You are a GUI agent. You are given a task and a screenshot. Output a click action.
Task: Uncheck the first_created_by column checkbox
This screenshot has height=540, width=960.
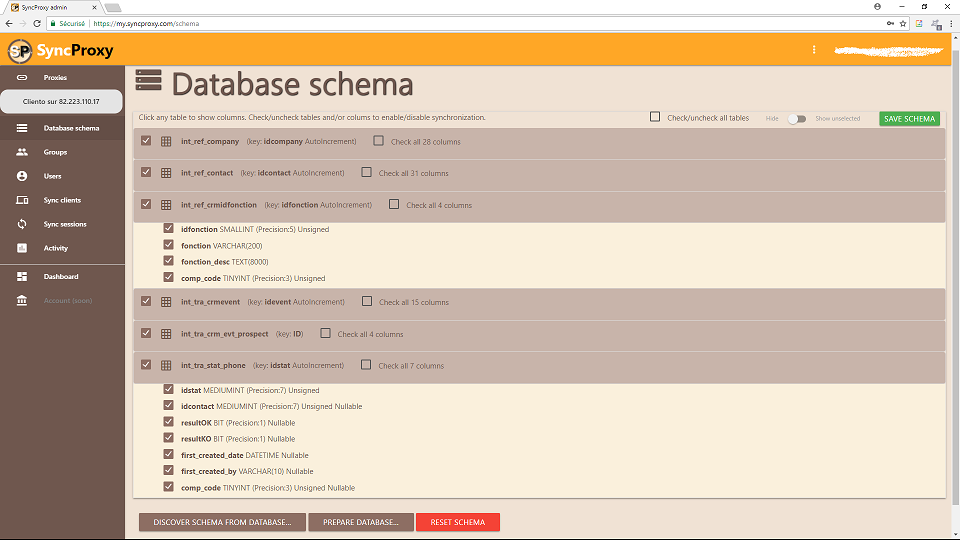[x=168, y=470]
